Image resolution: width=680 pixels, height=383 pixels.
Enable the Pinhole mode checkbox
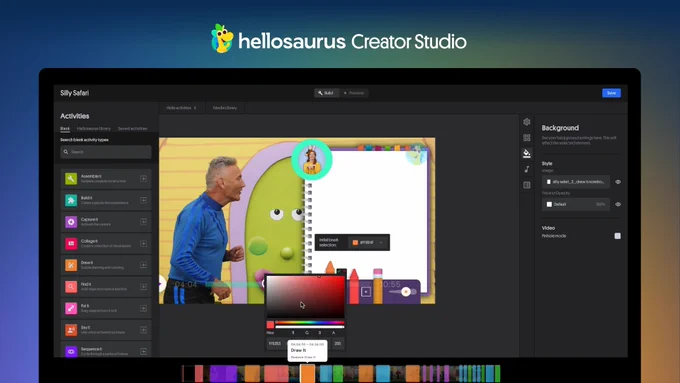click(x=618, y=236)
